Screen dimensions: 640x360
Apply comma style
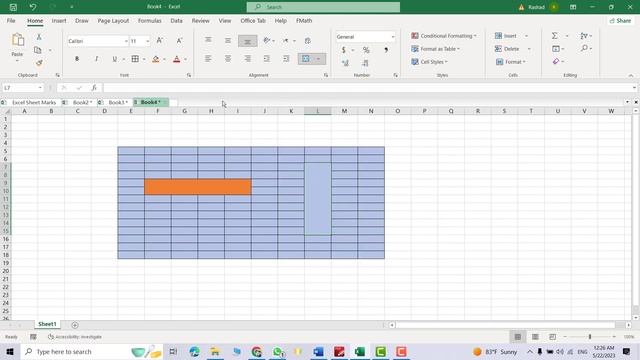[x=386, y=50]
